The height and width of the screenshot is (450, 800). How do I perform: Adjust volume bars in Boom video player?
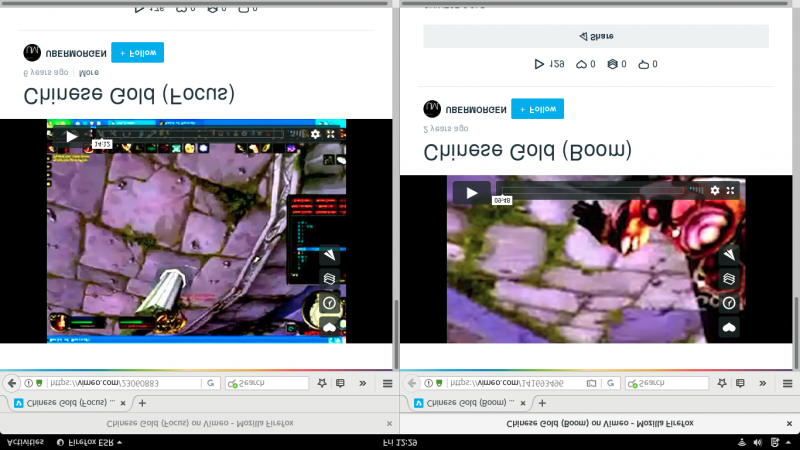(696, 190)
